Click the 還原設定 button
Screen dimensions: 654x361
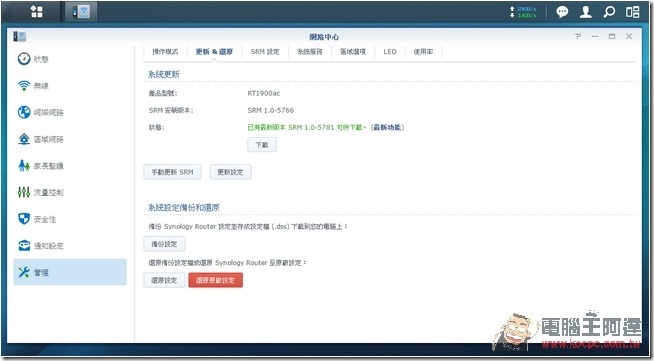(164, 280)
